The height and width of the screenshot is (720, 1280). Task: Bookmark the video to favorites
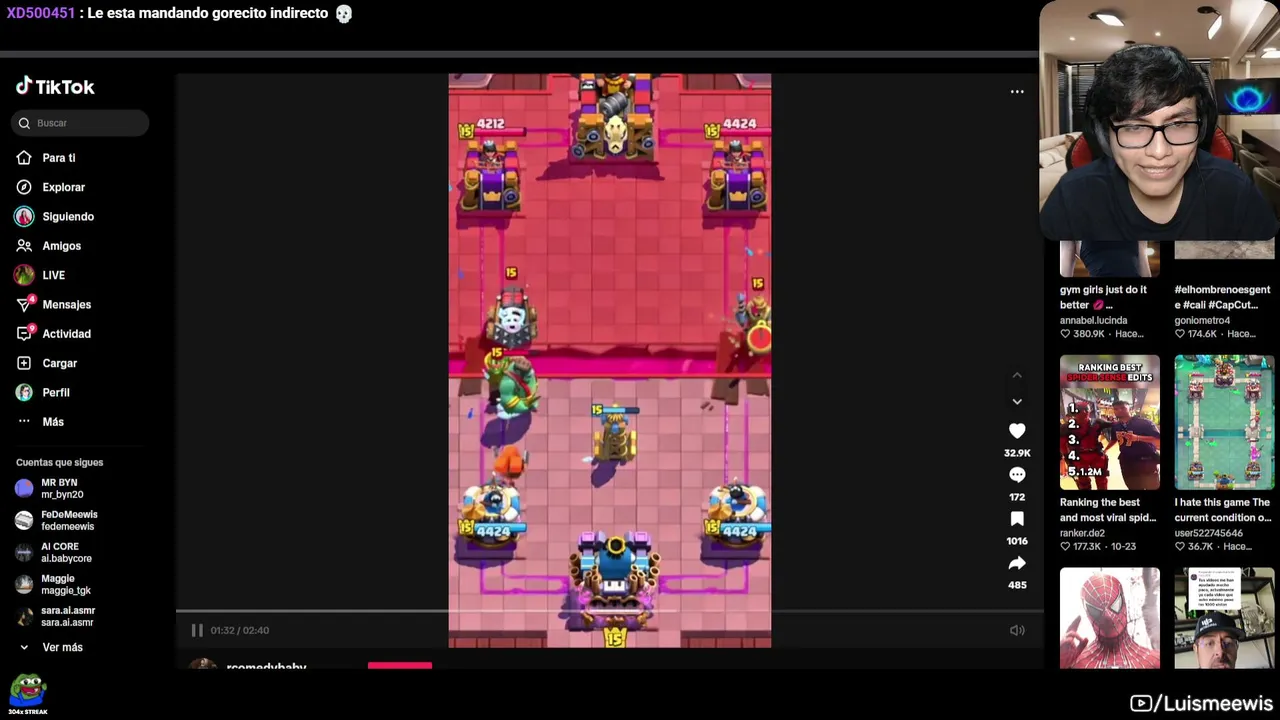(x=1017, y=518)
